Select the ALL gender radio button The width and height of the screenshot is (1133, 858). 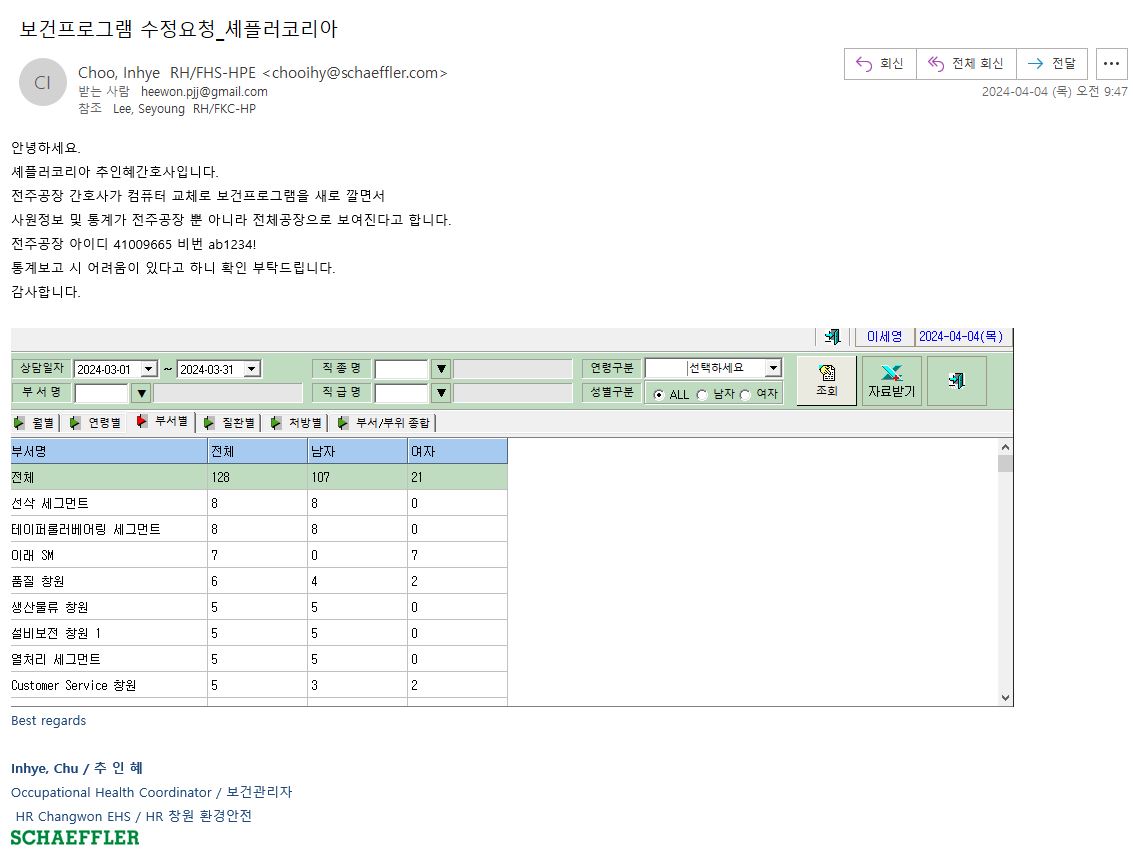click(658, 395)
